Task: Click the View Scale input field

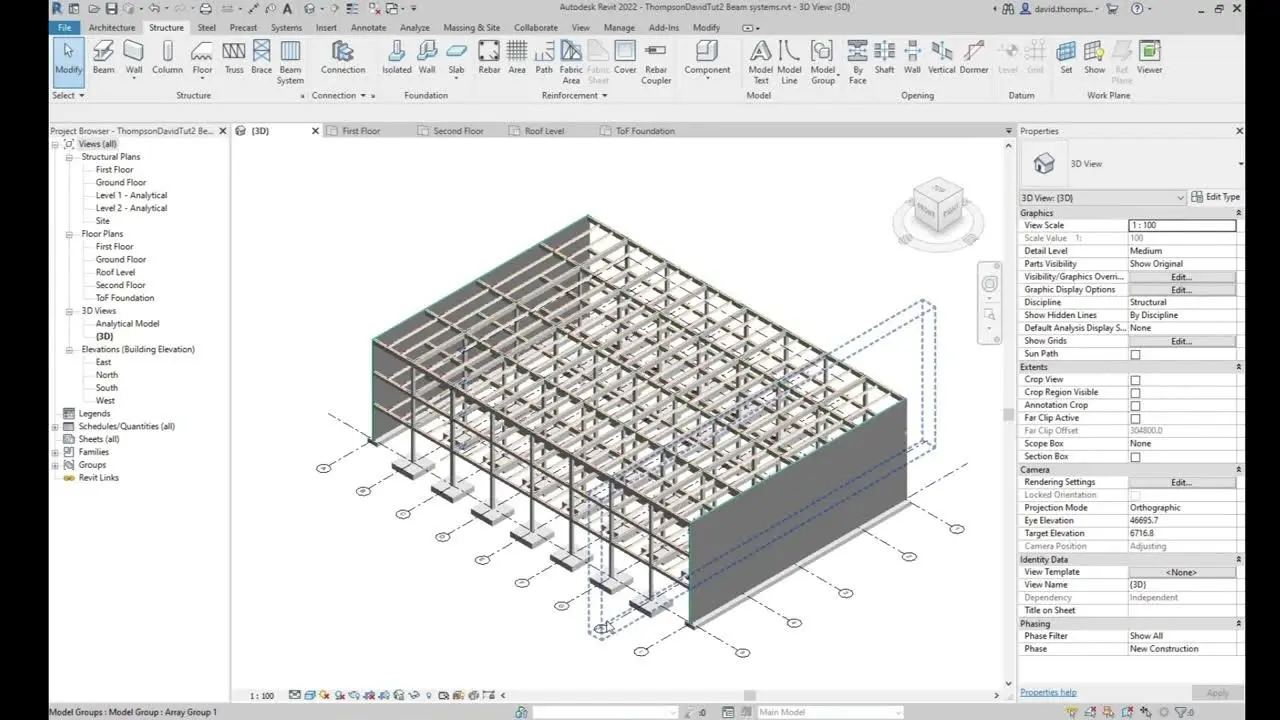Action: point(1181,226)
